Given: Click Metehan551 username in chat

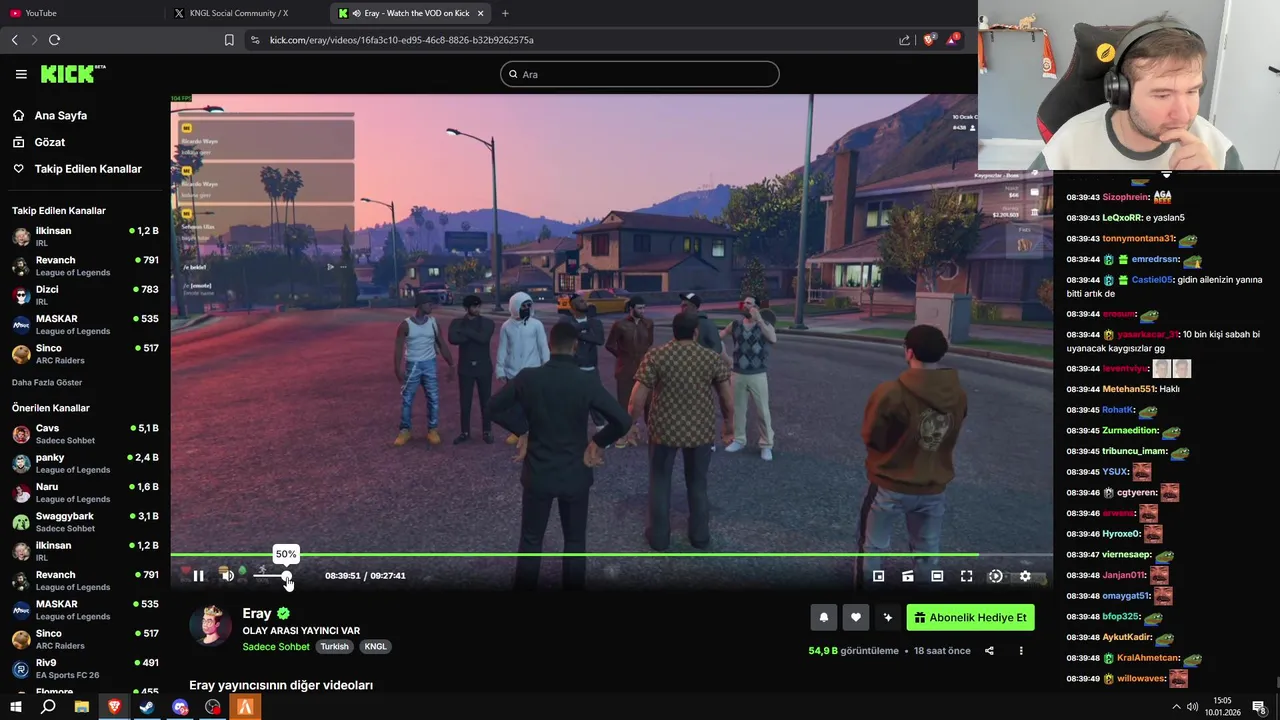Looking at the screenshot, I should 1128,389.
